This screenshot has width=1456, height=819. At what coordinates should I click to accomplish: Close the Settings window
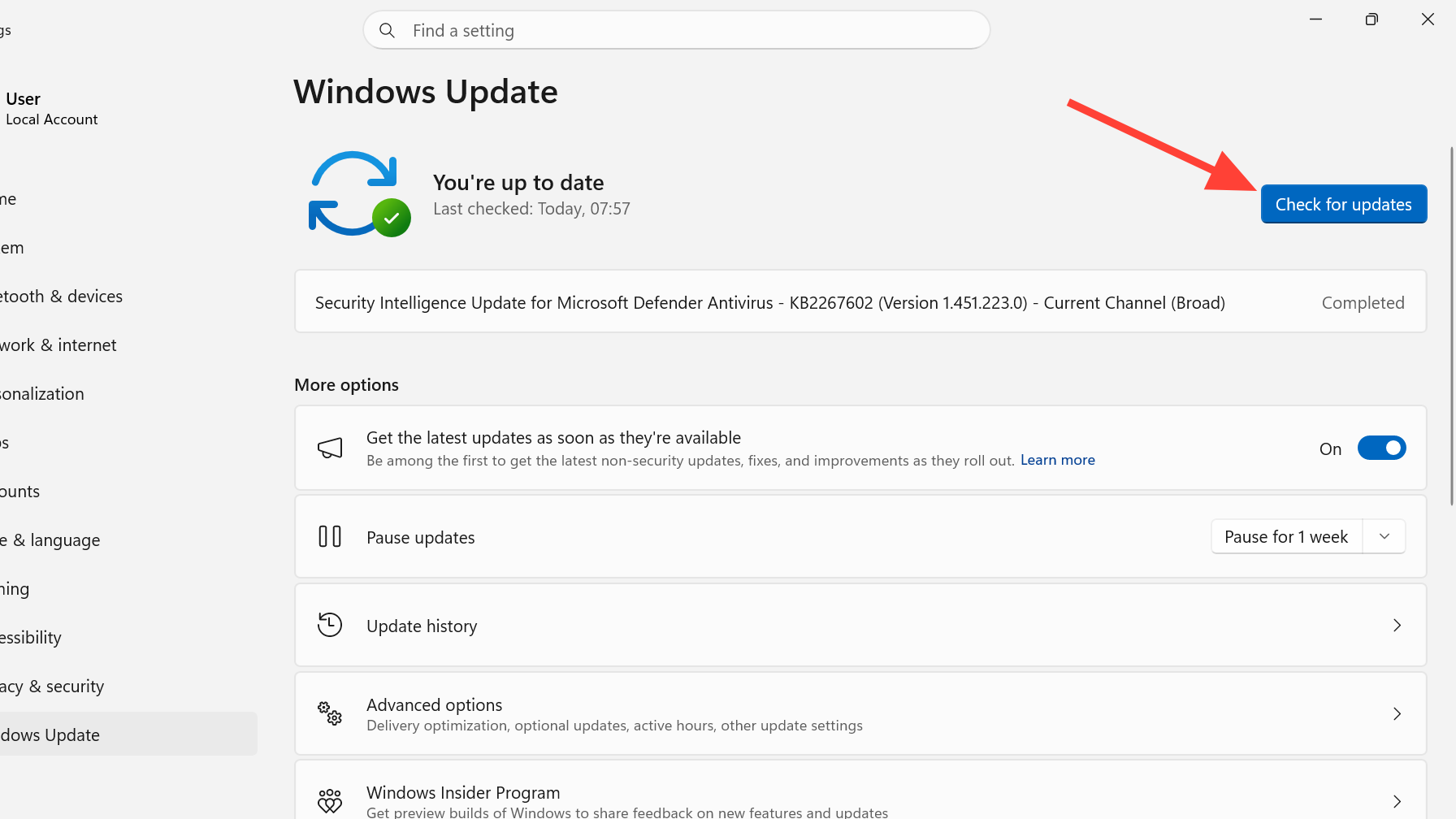[x=1428, y=19]
